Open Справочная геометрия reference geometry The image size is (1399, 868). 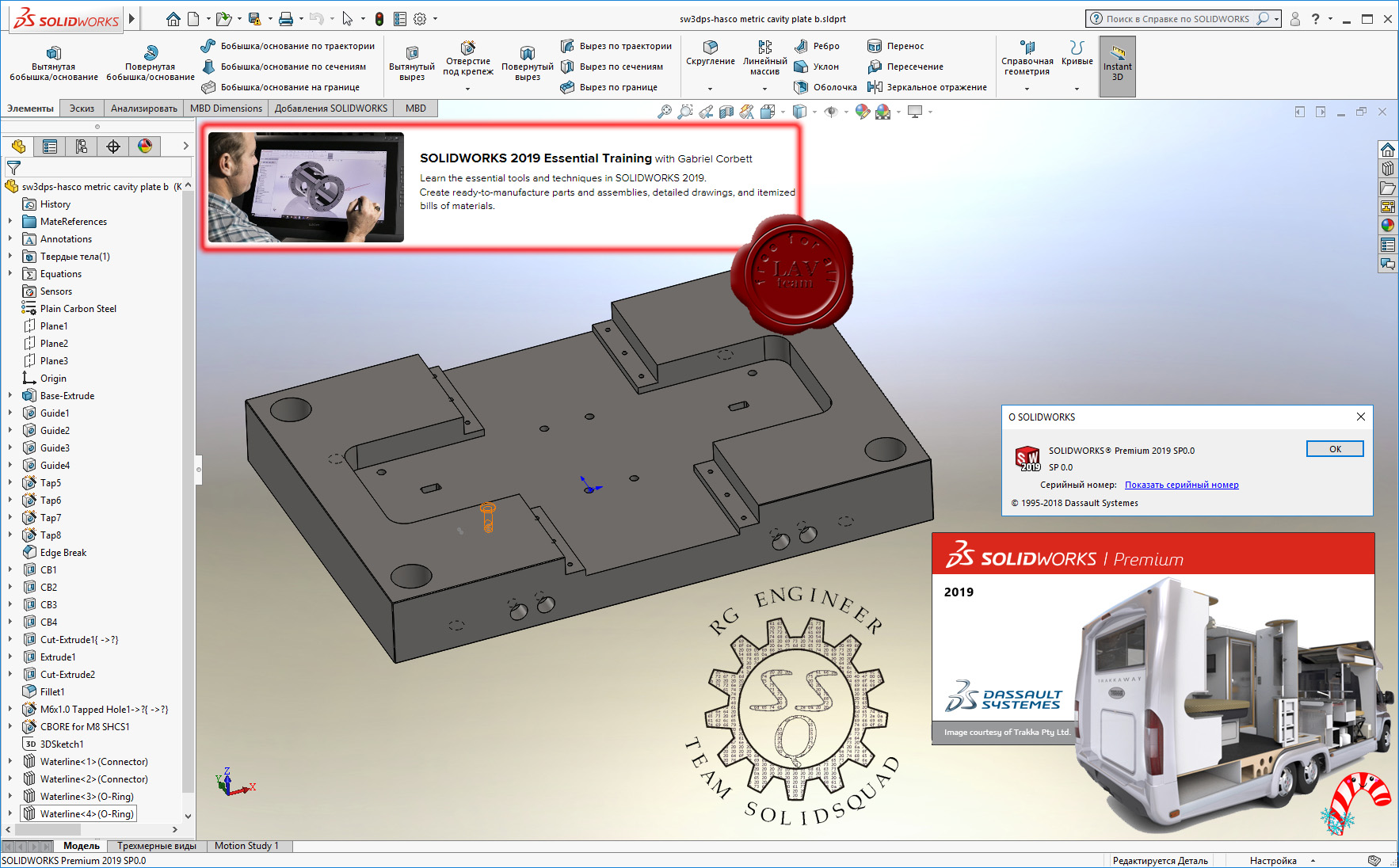coord(1027,59)
